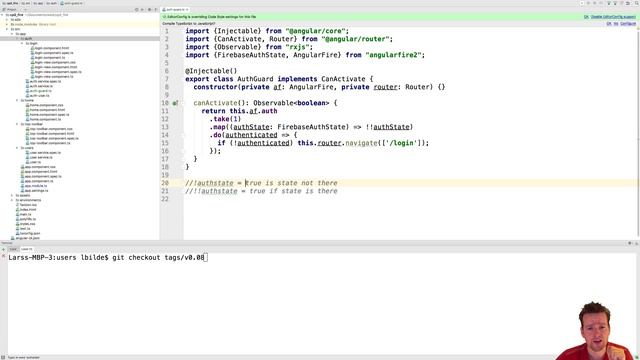The height and width of the screenshot is (360, 640).
Task: Click the undo/revert arrow toolbar icon
Action: 628,3
